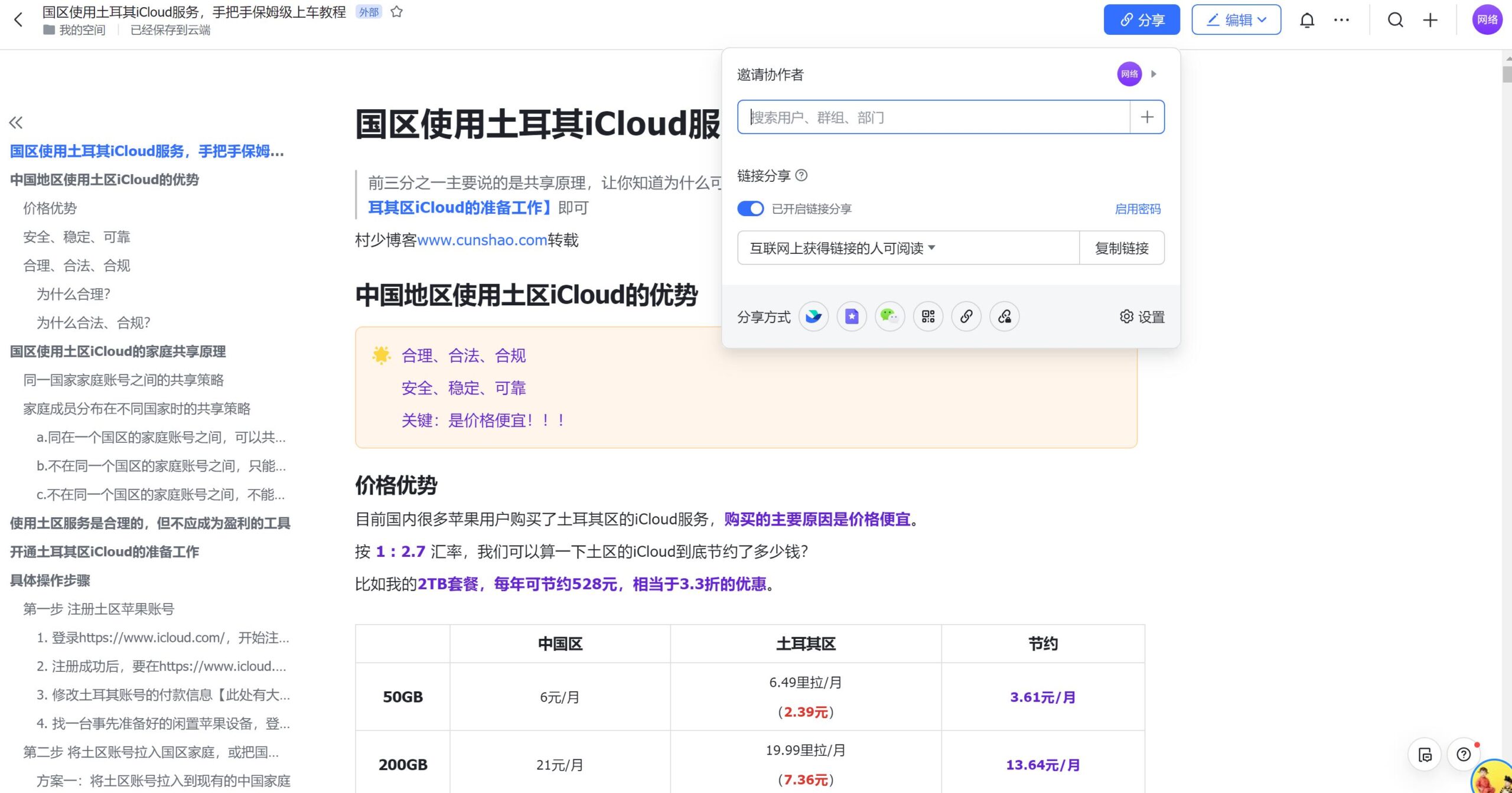The image size is (1512, 793).
Task: Copy plain link via chain icon
Action: pos(966,316)
